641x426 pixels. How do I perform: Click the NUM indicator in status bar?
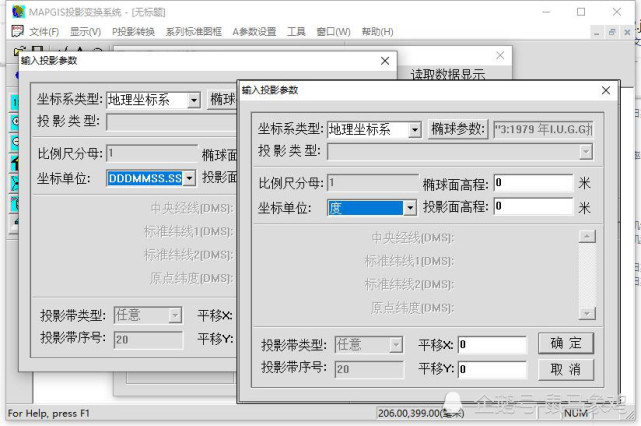[576, 413]
